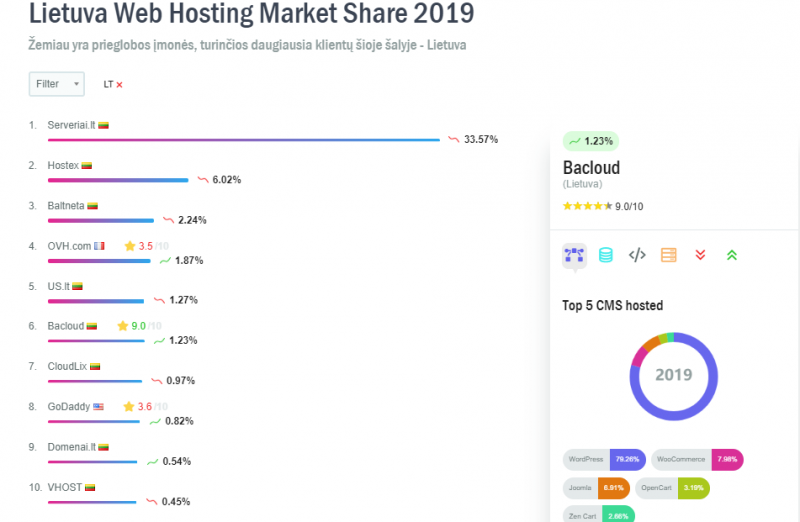
Task: Click the Lithuanian flag next to CloudLix
Action: pyautogui.click(x=95, y=366)
